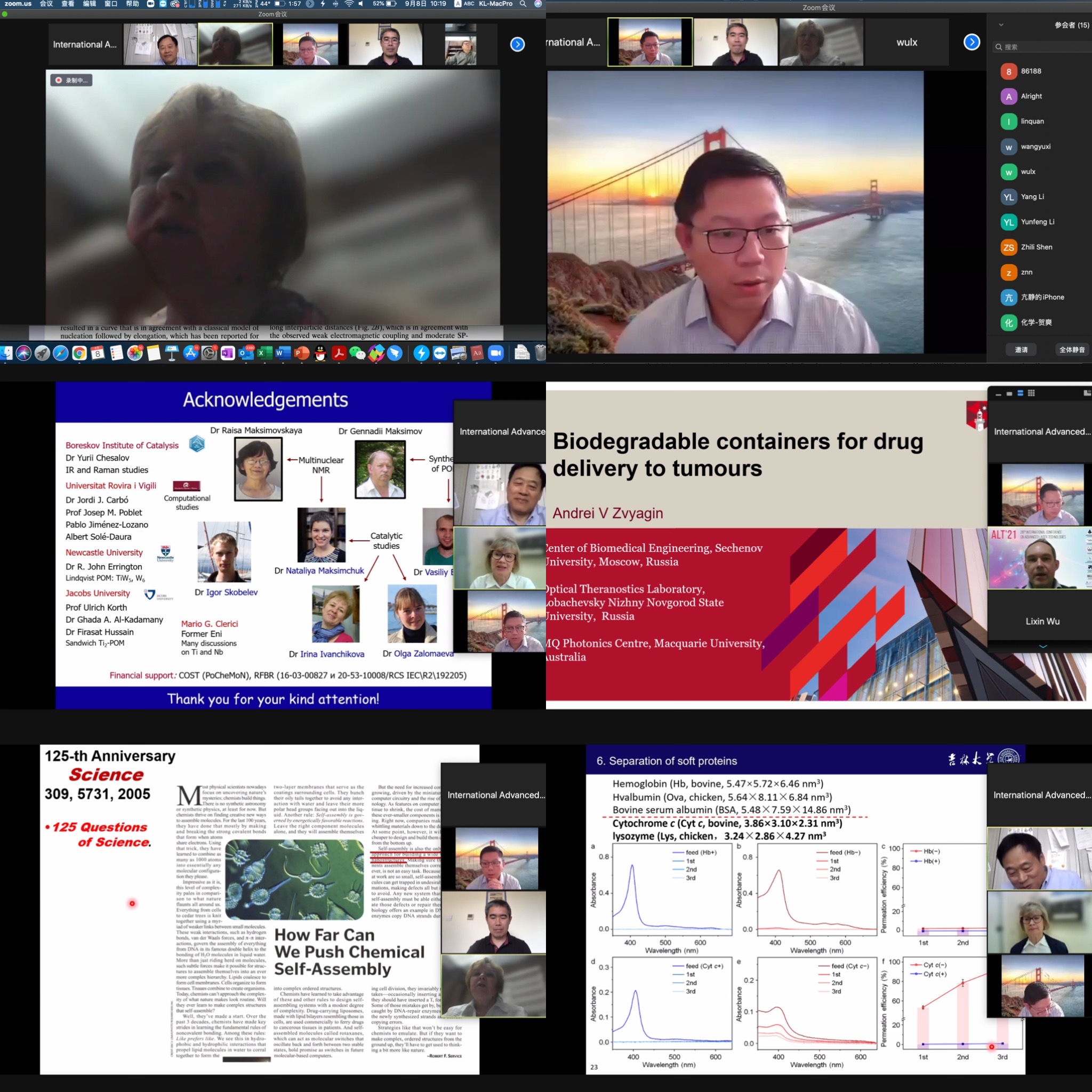Open Zoom app in the Dock

coord(496,354)
